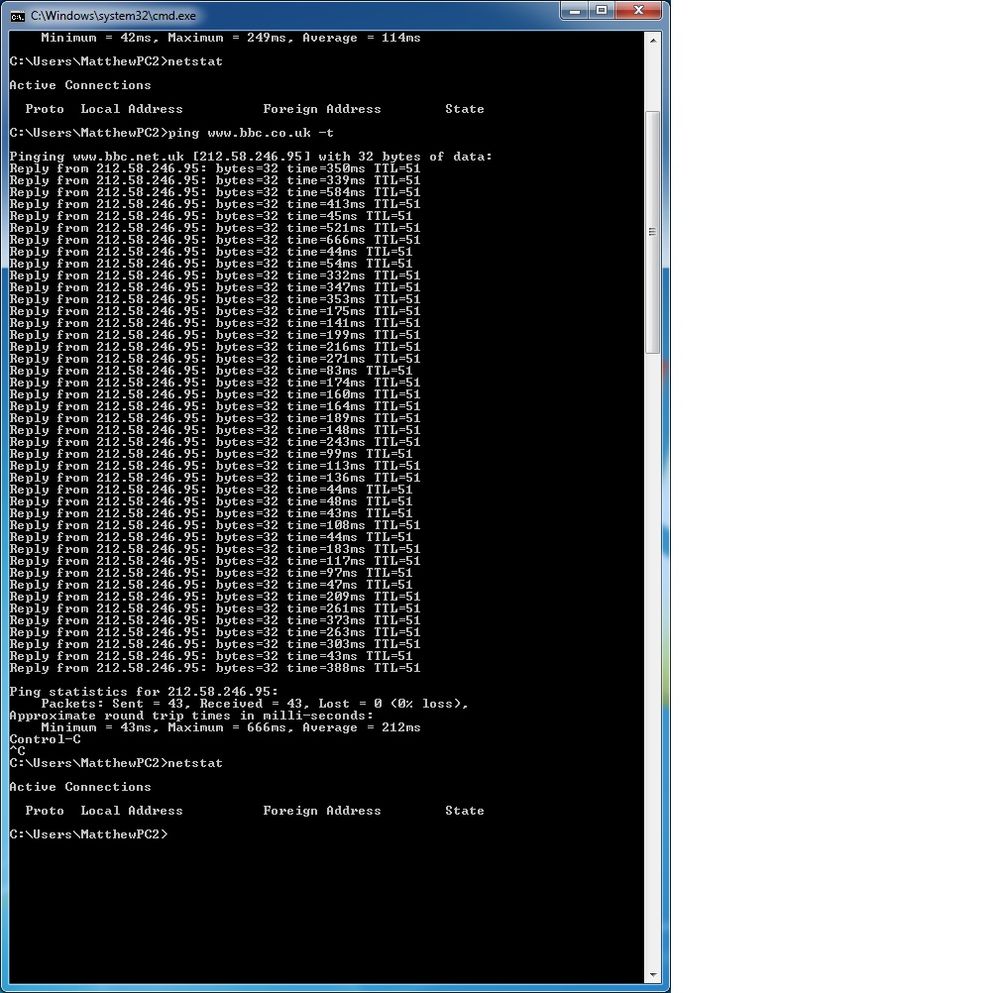Click the scrollbar down arrow

[x=653, y=974]
